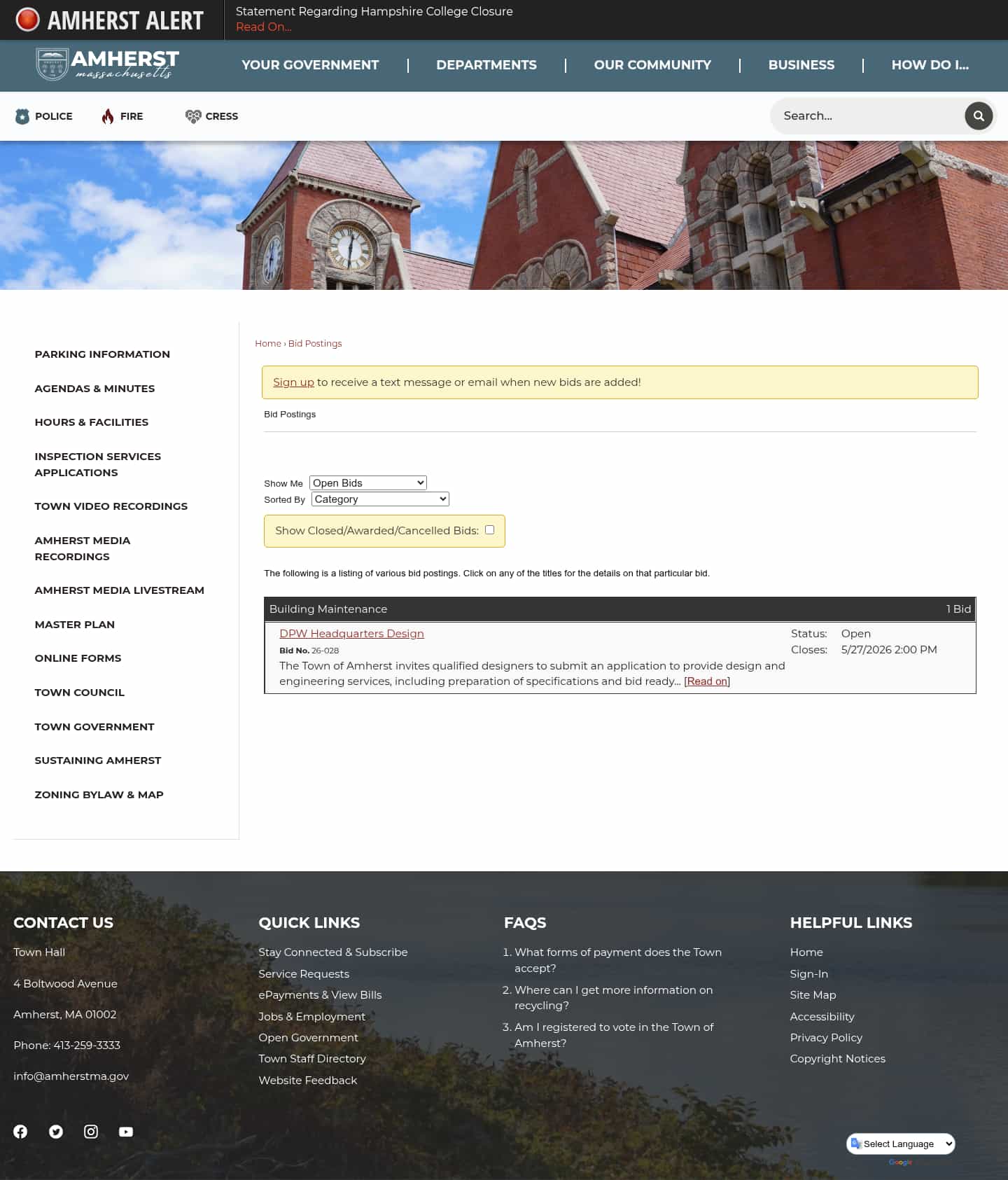This screenshot has width=1008, height=1180.
Task: Open the Police badge icon link
Action: coord(22,116)
